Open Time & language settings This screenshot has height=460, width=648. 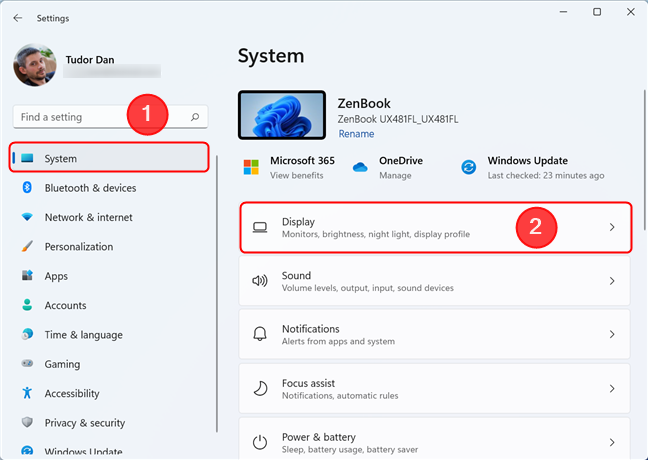coord(109,334)
